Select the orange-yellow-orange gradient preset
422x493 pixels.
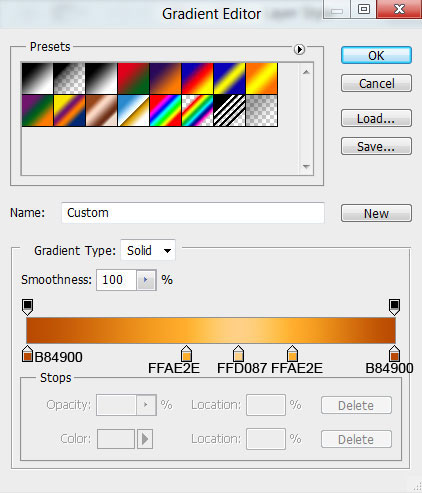pyautogui.click(x=261, y=78)
